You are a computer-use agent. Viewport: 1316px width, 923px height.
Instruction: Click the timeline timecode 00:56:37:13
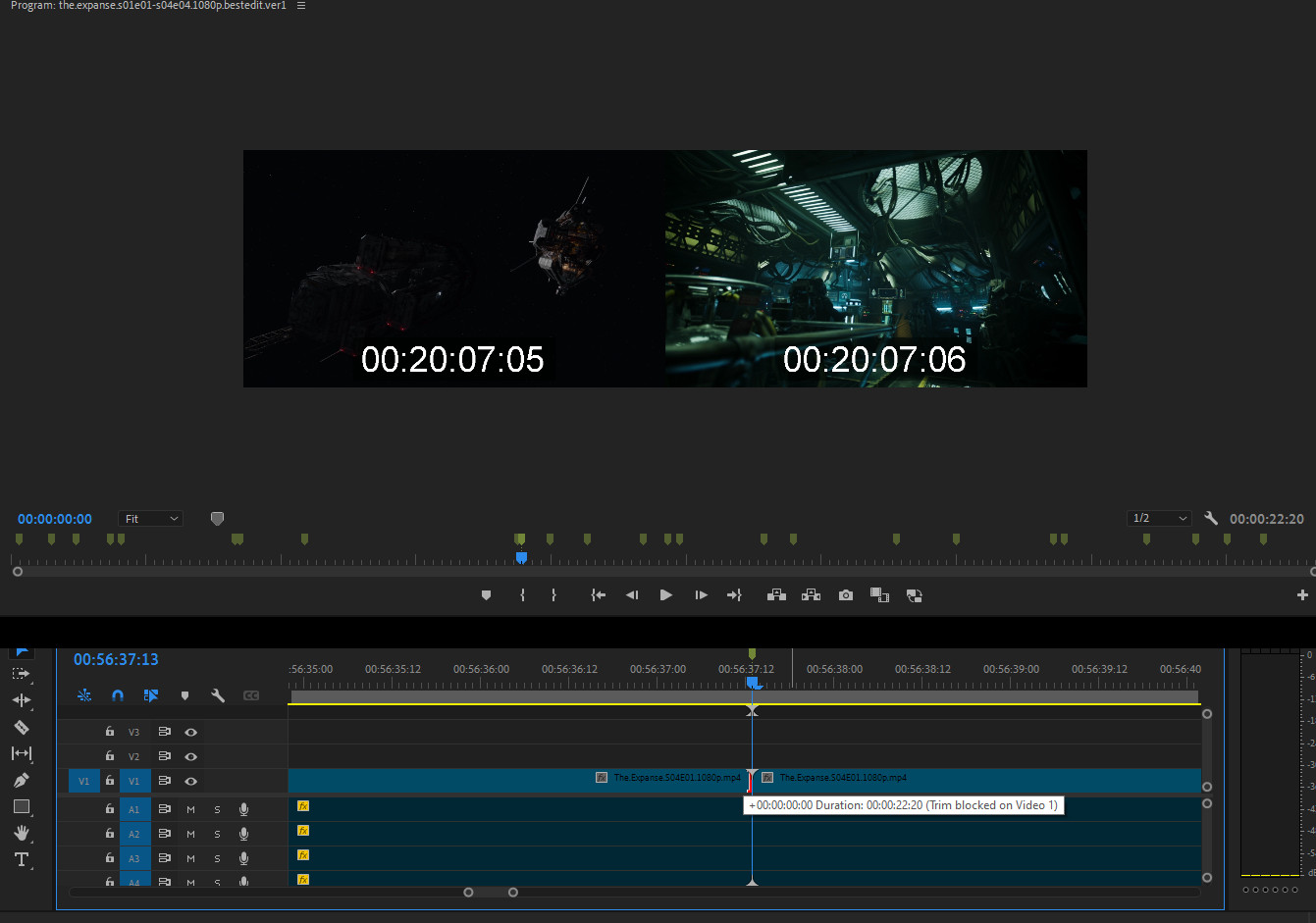click(x=116, y=659)
